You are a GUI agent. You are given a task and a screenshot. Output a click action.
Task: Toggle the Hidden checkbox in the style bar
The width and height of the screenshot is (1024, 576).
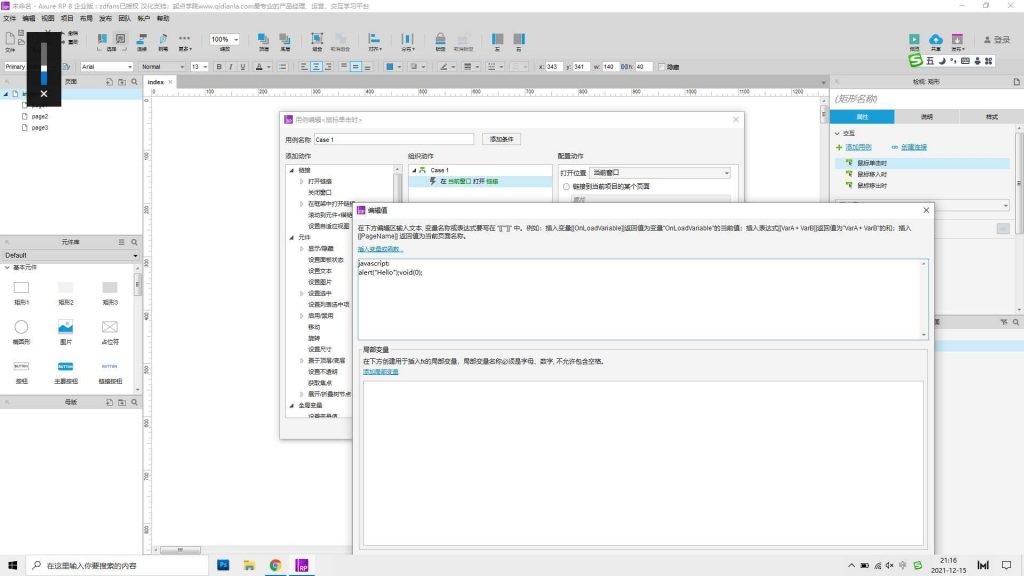point(662,67)
